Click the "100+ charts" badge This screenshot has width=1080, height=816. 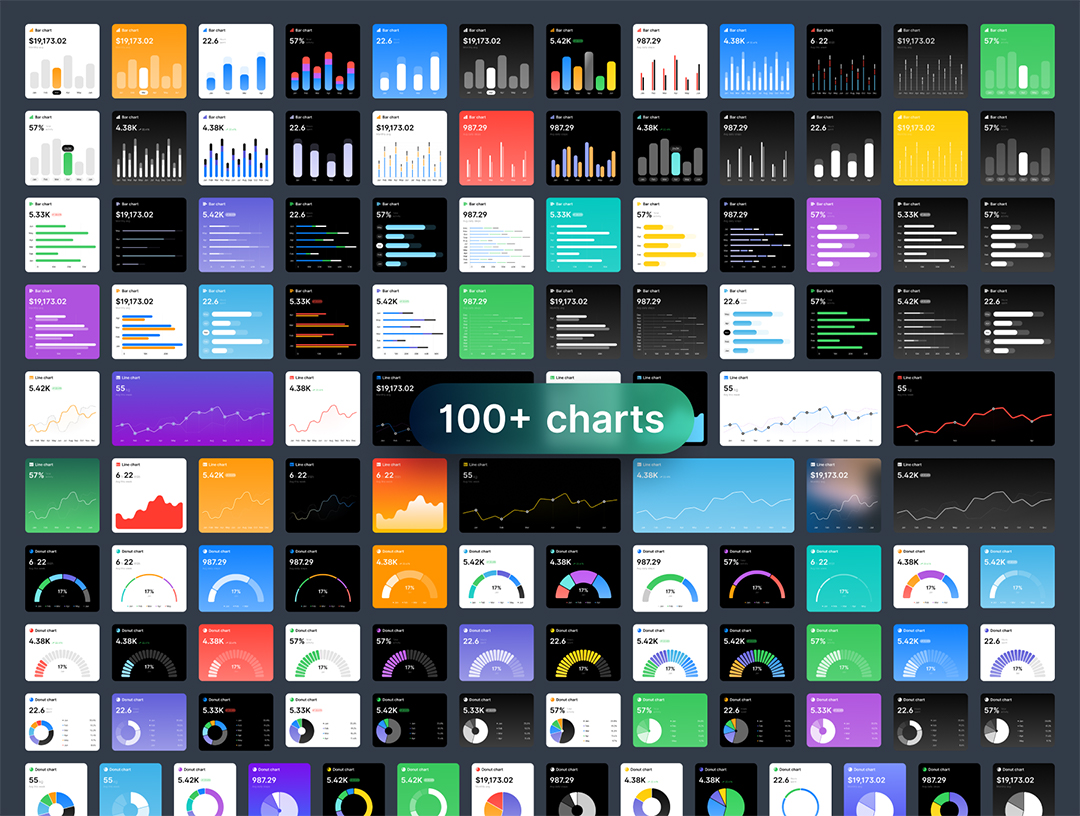point(550,419)
